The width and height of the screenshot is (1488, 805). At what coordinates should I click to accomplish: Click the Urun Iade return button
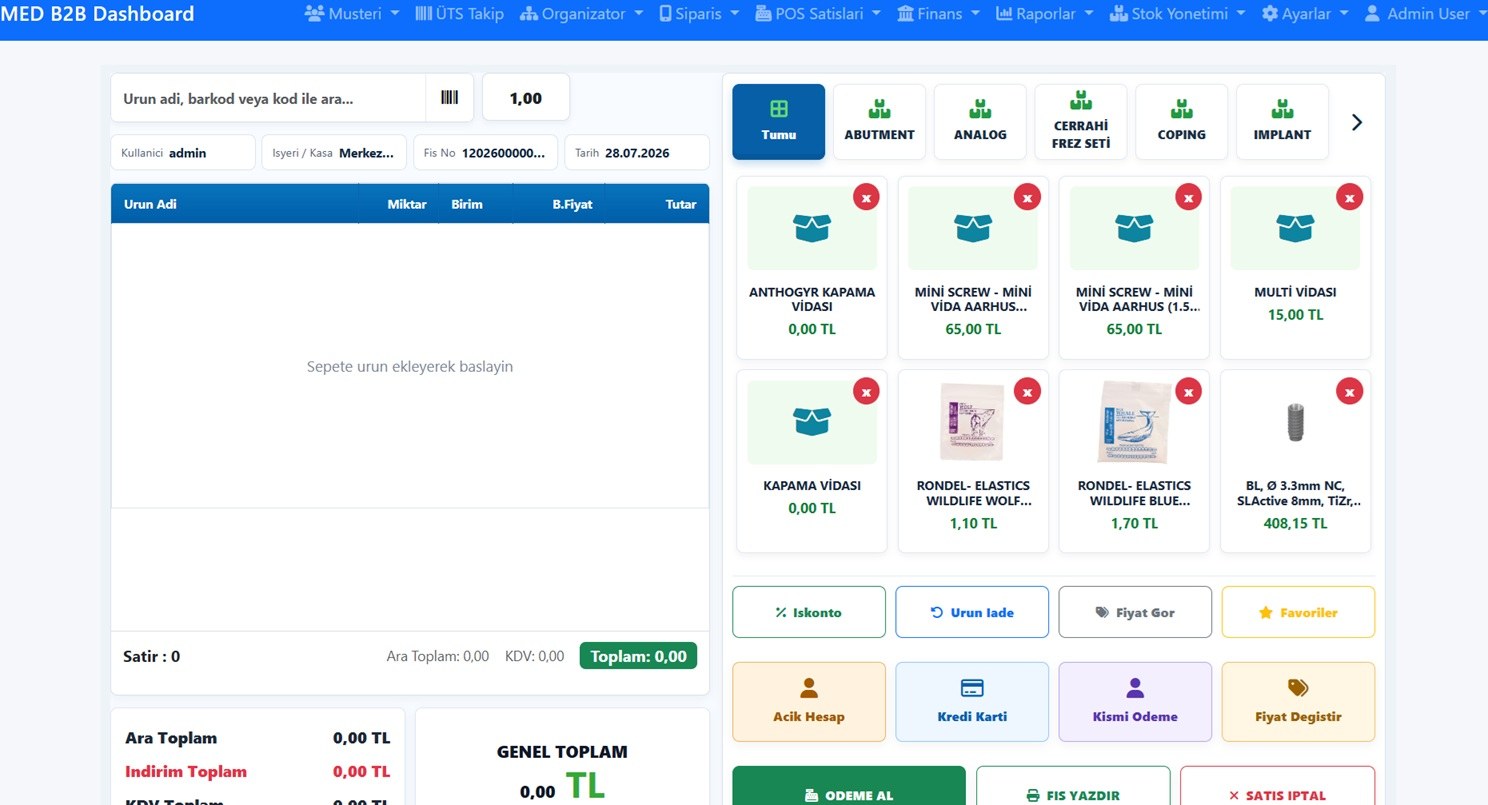pos(972,612)
